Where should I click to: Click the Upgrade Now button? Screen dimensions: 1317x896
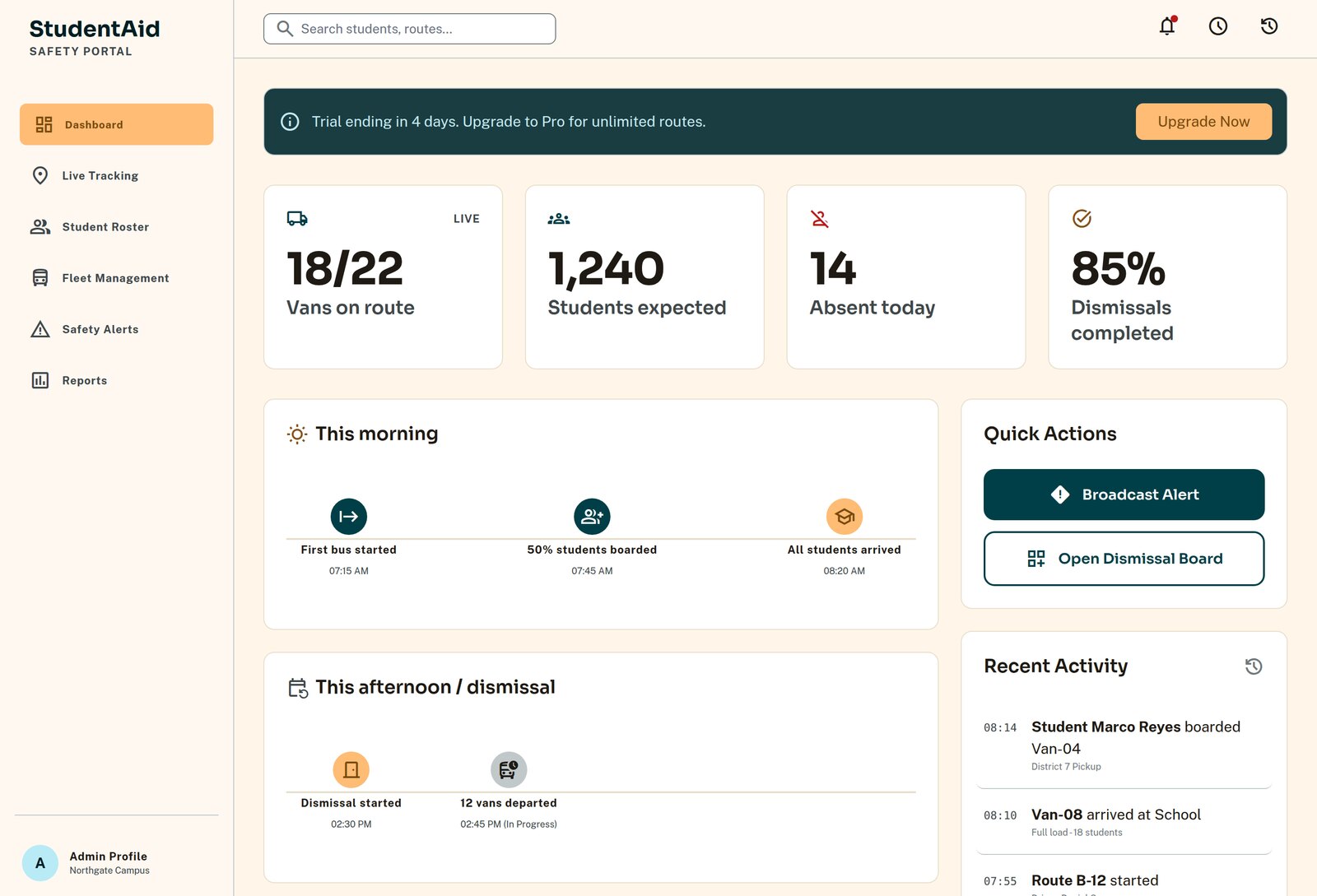pyautogui.click(x=1203, y=122)
